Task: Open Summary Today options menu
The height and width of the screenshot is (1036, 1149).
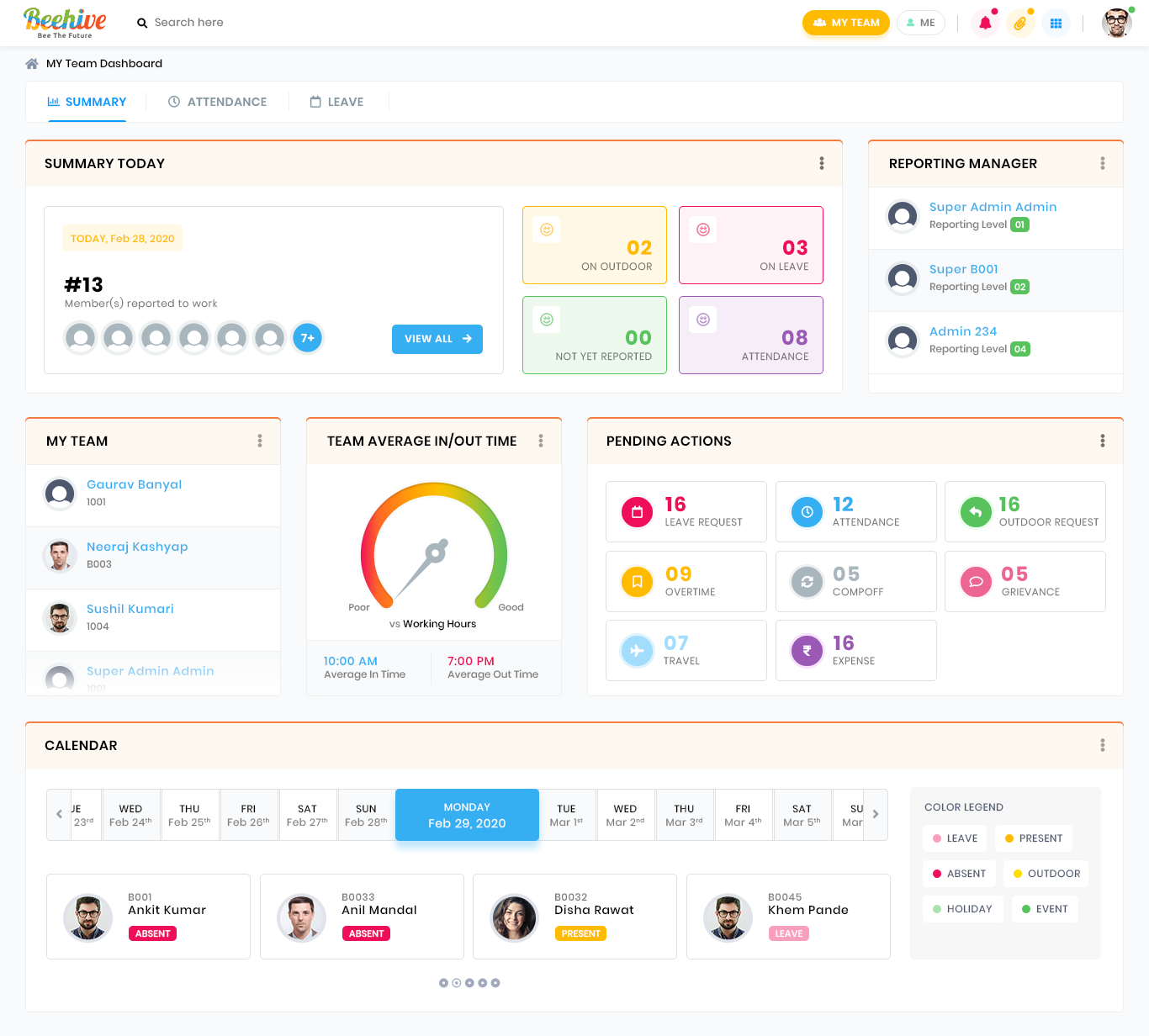Action: point(822,163)
